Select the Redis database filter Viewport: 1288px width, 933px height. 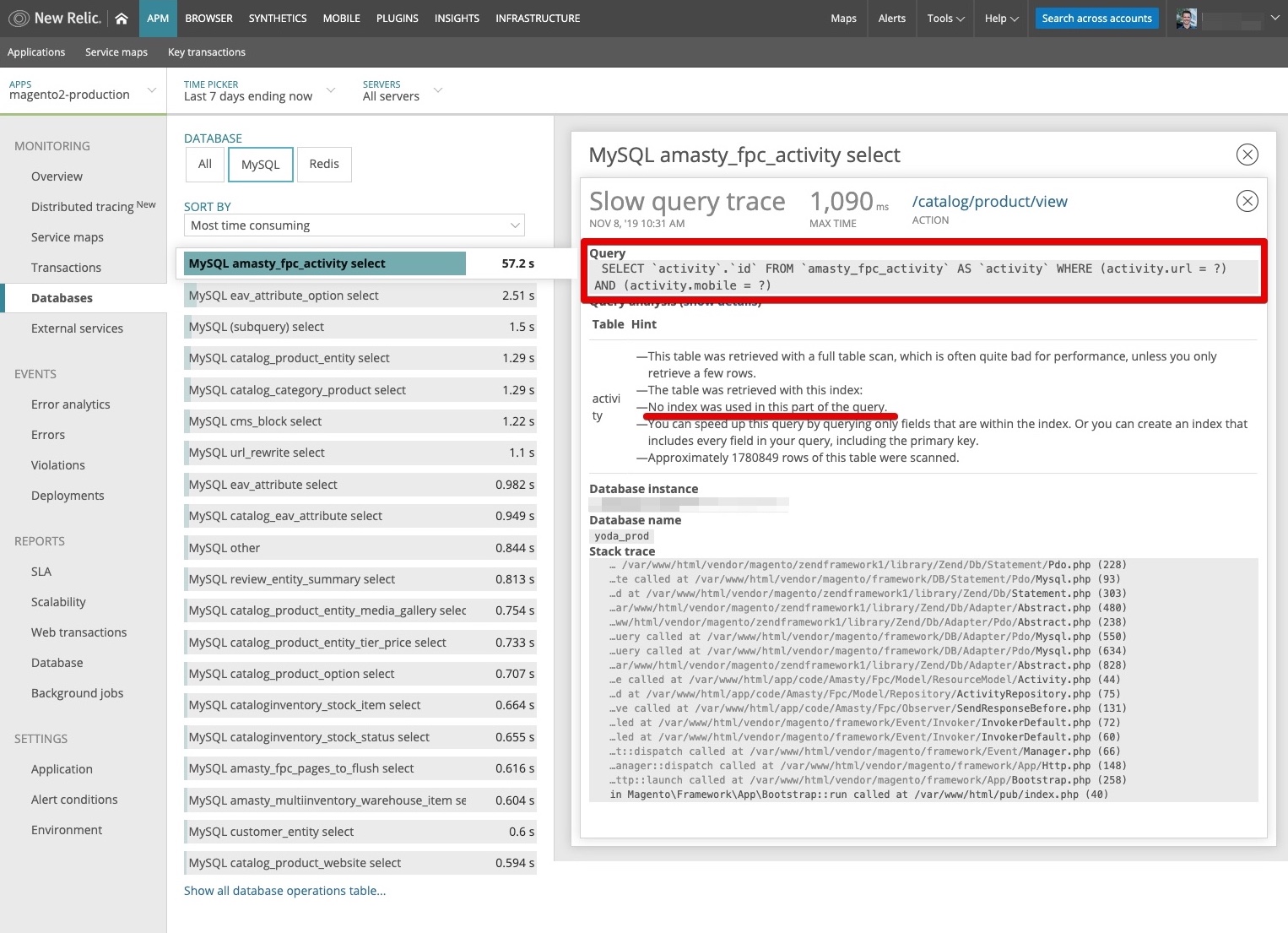[324, 164]
